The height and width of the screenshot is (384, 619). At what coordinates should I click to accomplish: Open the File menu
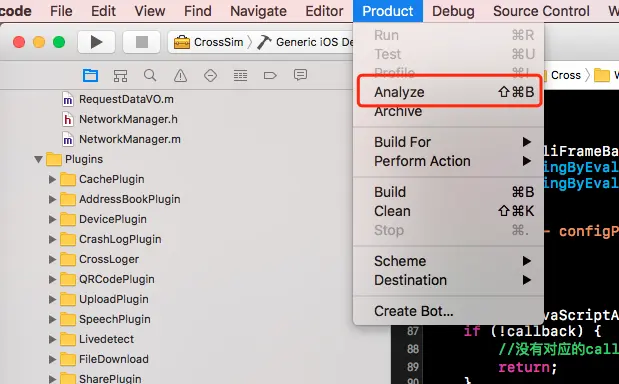pyautogui.click(x=61, y=11)
